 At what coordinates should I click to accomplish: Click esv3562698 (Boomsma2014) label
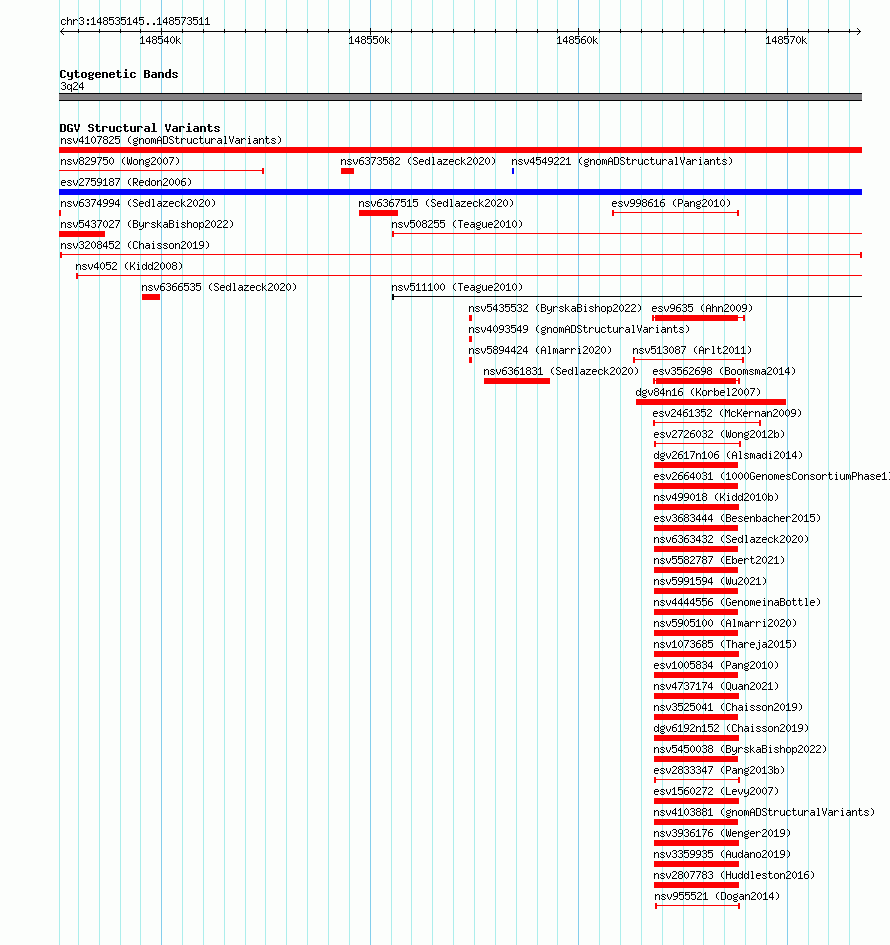coord(724,371)
